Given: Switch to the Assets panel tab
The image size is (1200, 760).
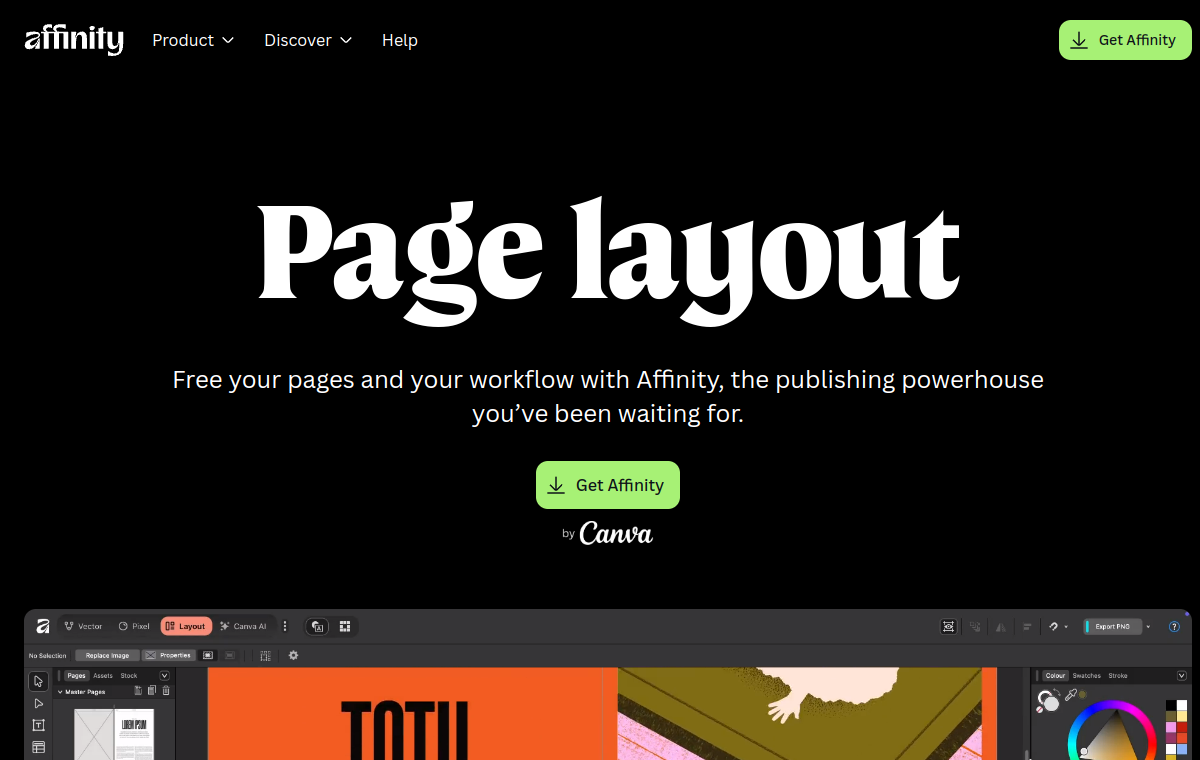Looking at the screenshot, I should click(103, 676).
